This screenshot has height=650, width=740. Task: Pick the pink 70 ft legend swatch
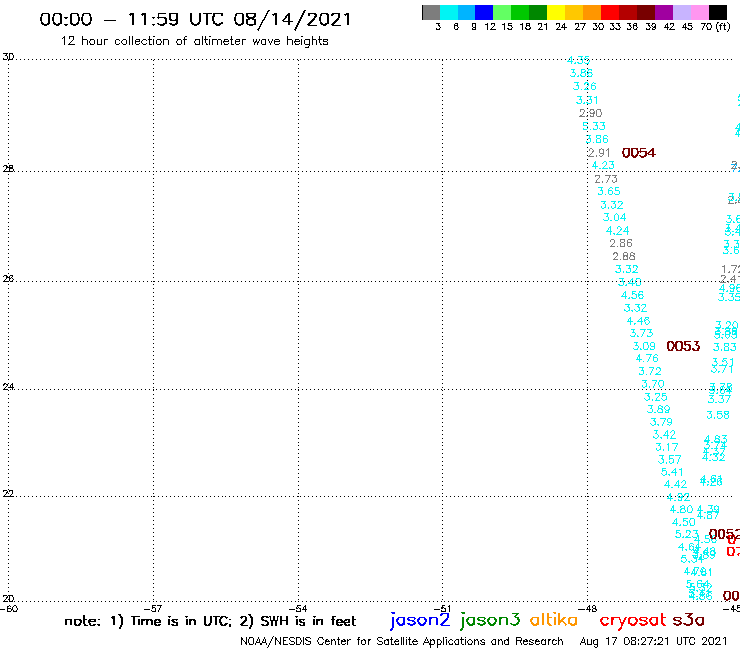[x=700, y=12]
